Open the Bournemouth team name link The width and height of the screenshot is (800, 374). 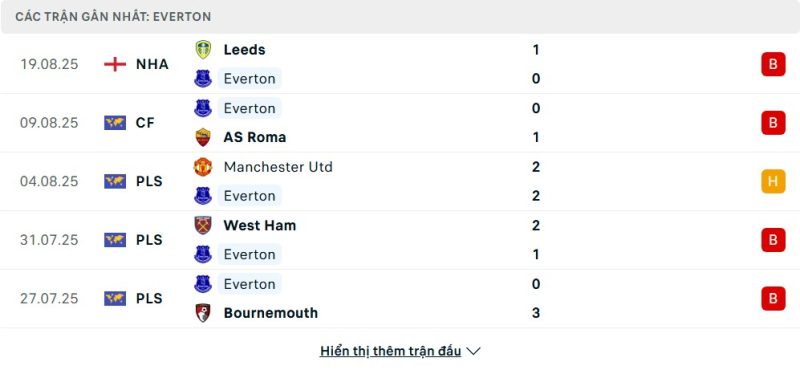click(x=270, y=313)
